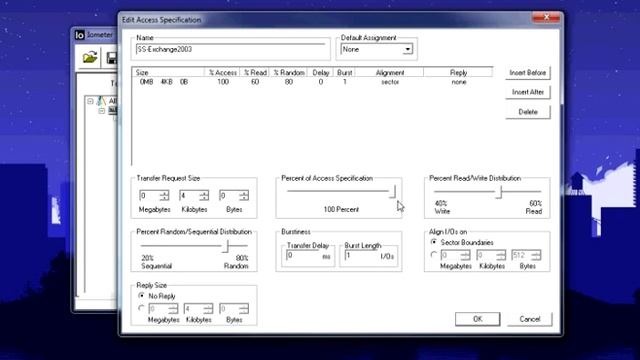640x360 pixels.
Task: Click Transfer Request Size Megabytes field
Action: coord(149,196)
